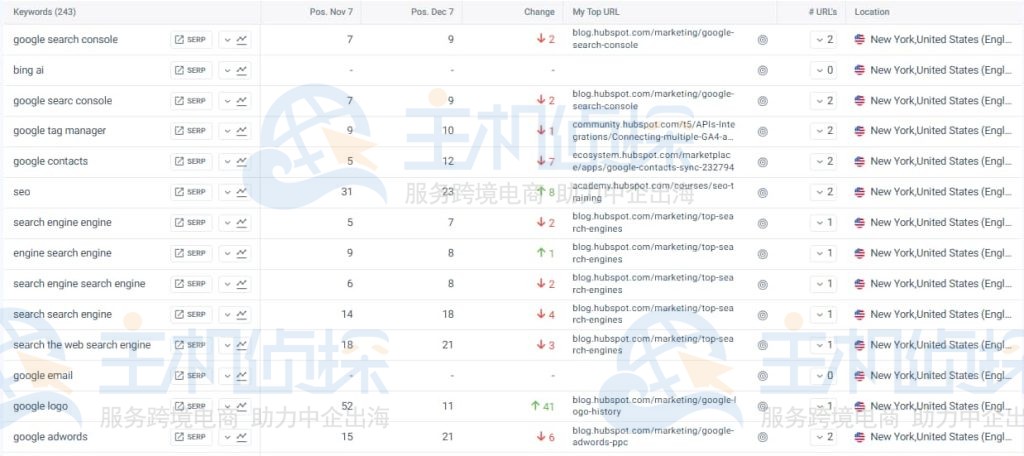Open SERP for google search console

(191, 40)
